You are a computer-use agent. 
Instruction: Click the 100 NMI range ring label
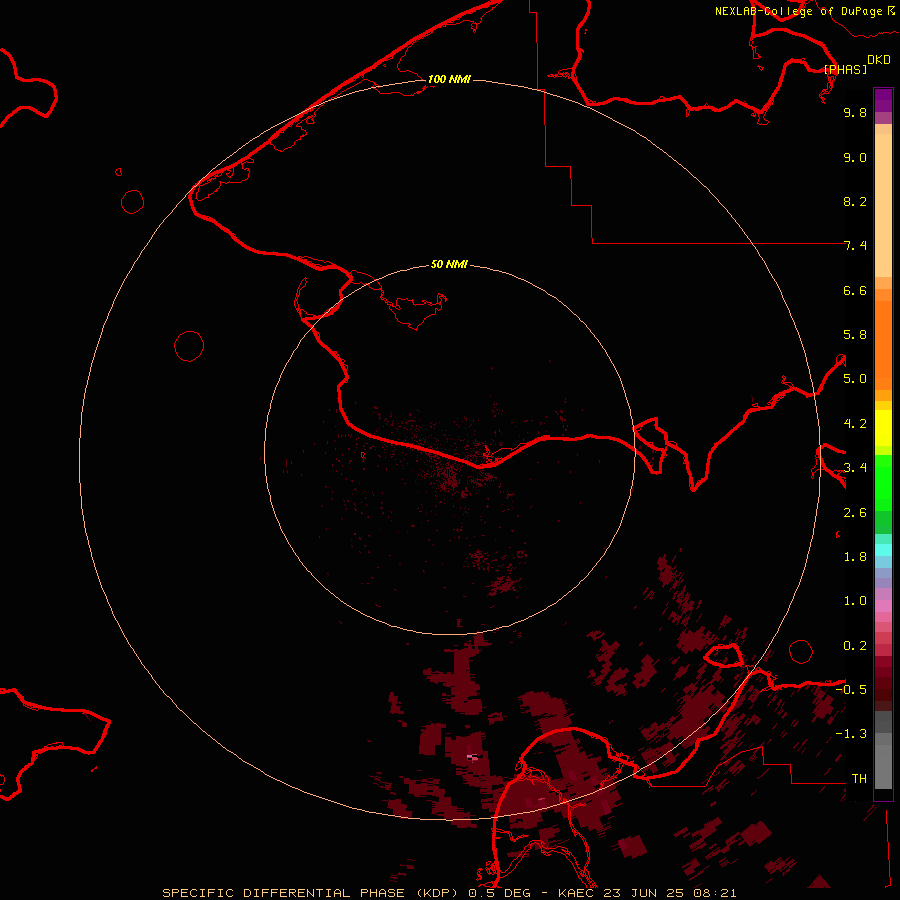(449, 79)
